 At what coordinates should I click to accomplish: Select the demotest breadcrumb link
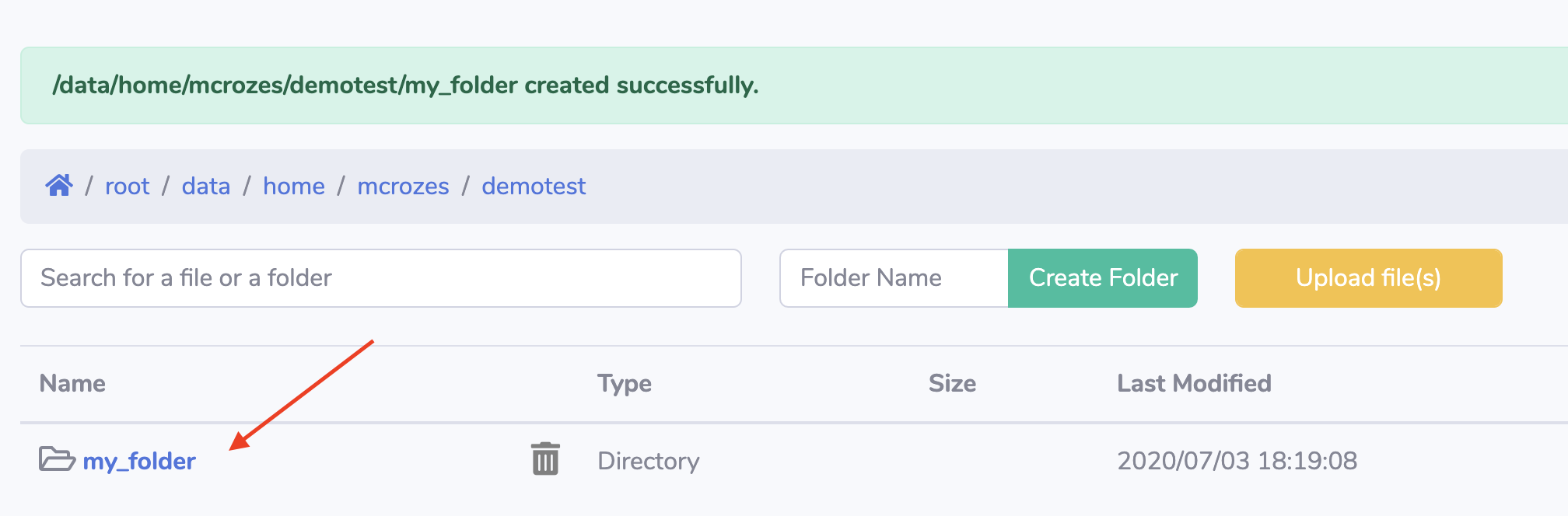click(534, 187)
